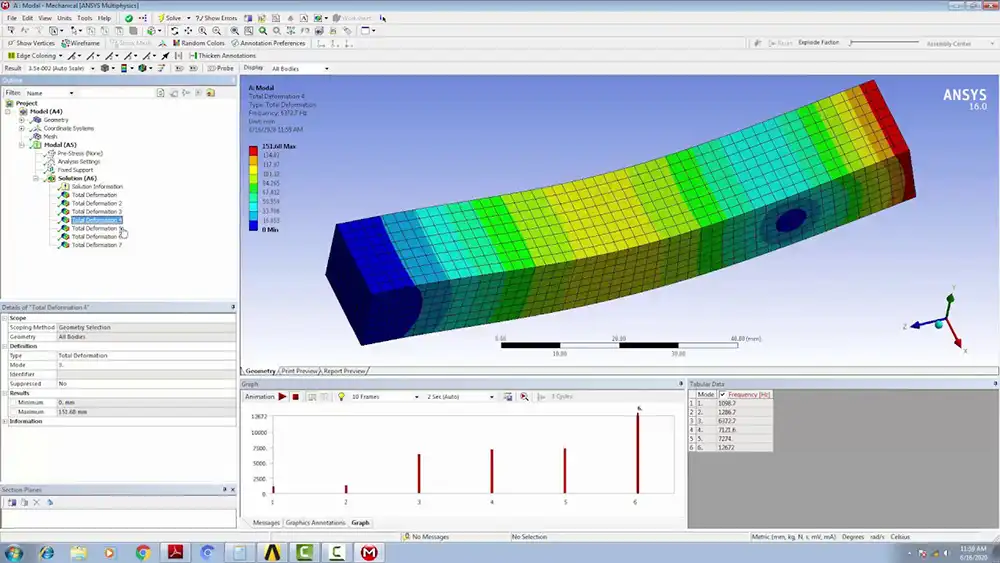Switch to the Print Preview tab
The image size is (1000, 563).
click(x=299, y=371)
